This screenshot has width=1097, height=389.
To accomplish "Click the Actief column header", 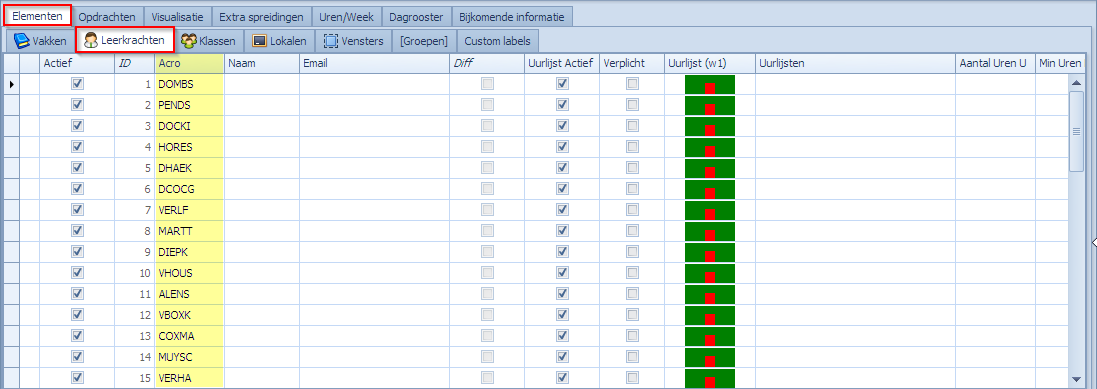I will tap(77, 63).
